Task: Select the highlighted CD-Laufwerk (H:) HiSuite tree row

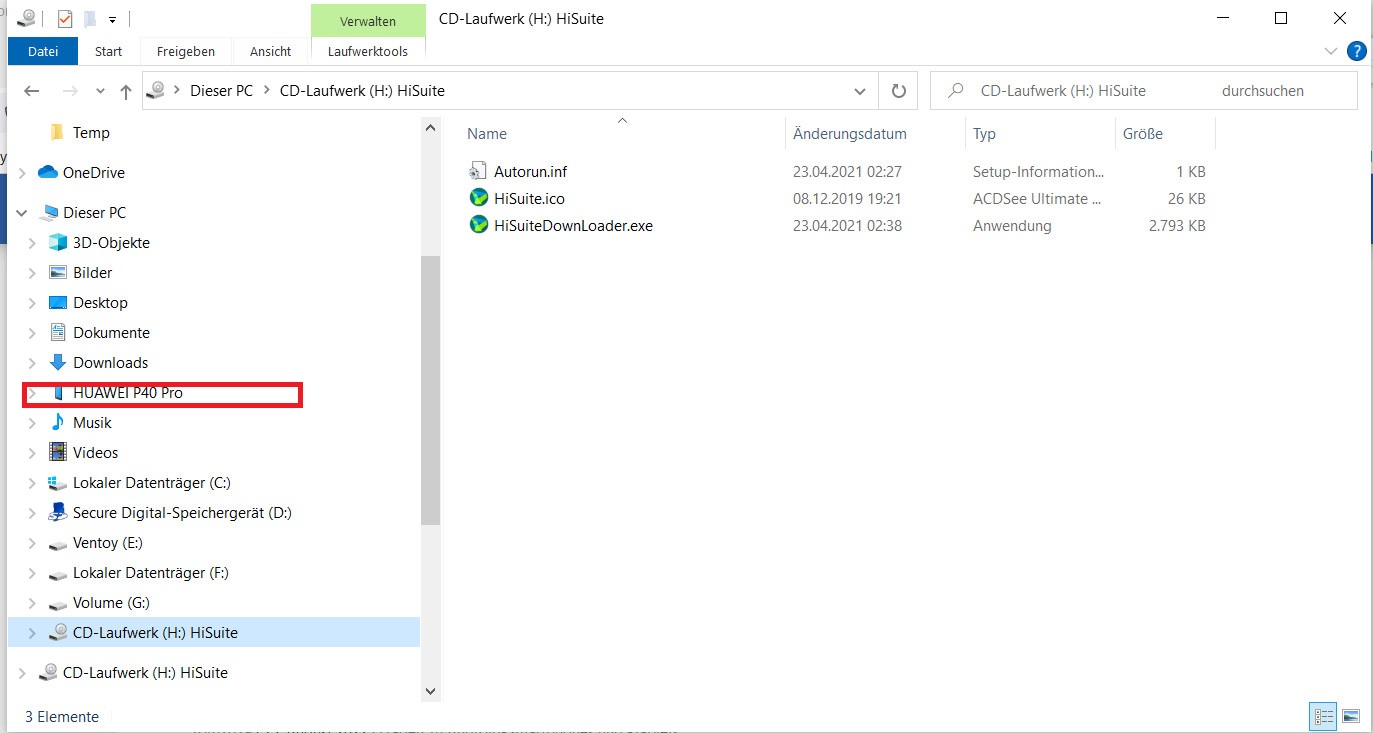Action: click(214, 633)
